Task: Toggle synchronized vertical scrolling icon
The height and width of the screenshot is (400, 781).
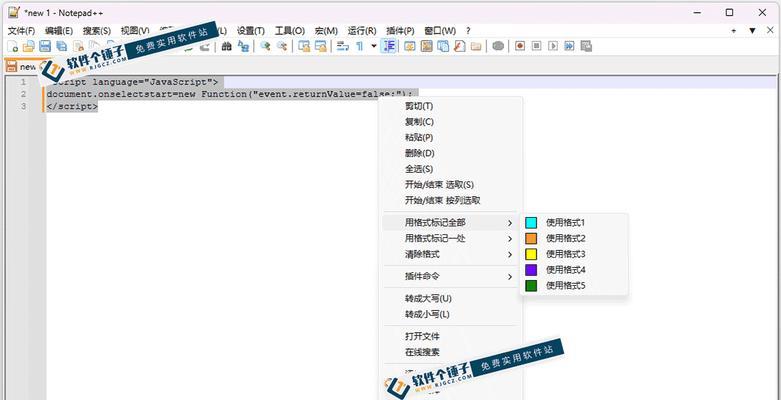Action: pos(304,46)
